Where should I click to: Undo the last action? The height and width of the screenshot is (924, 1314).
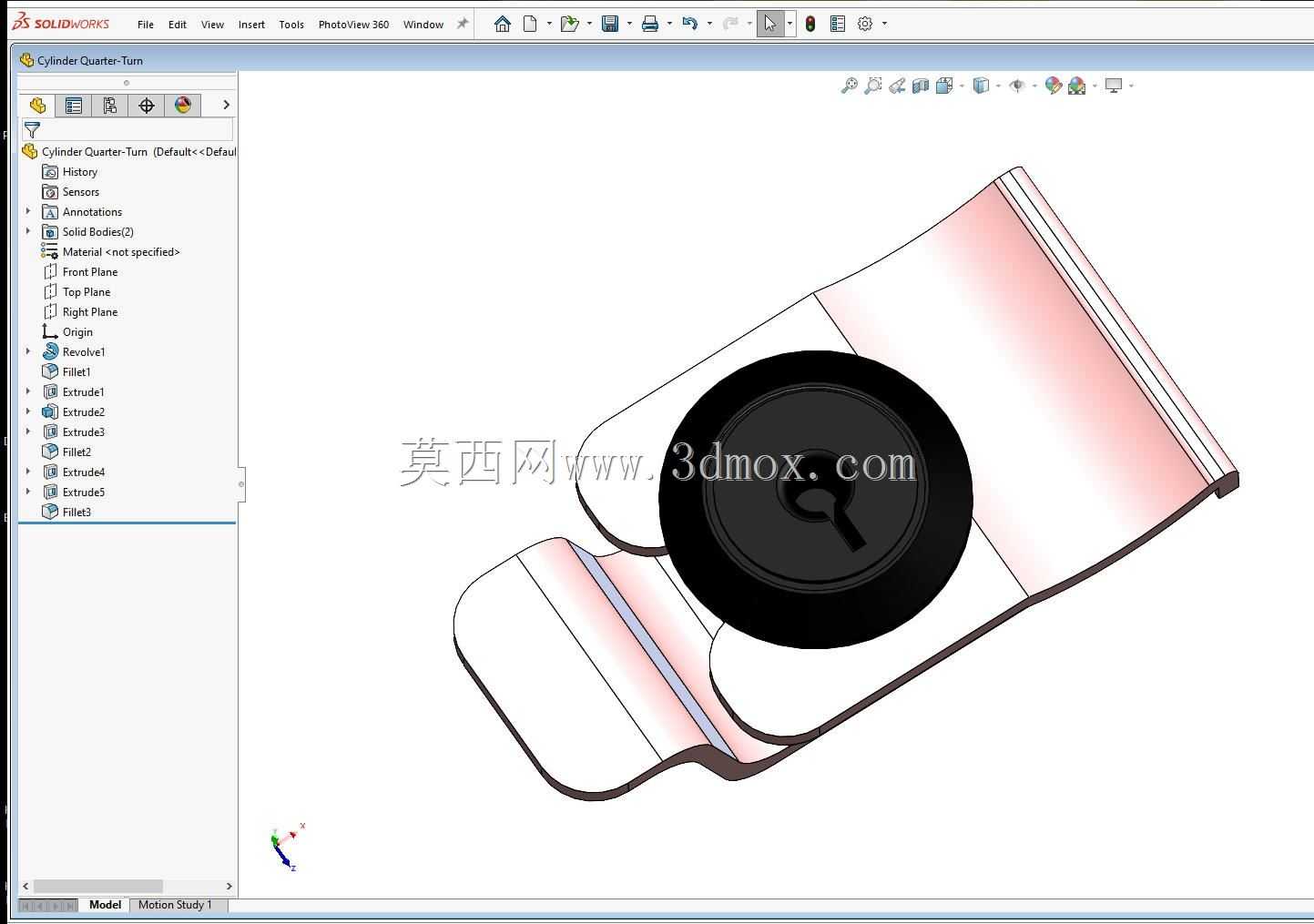point(689,24)
